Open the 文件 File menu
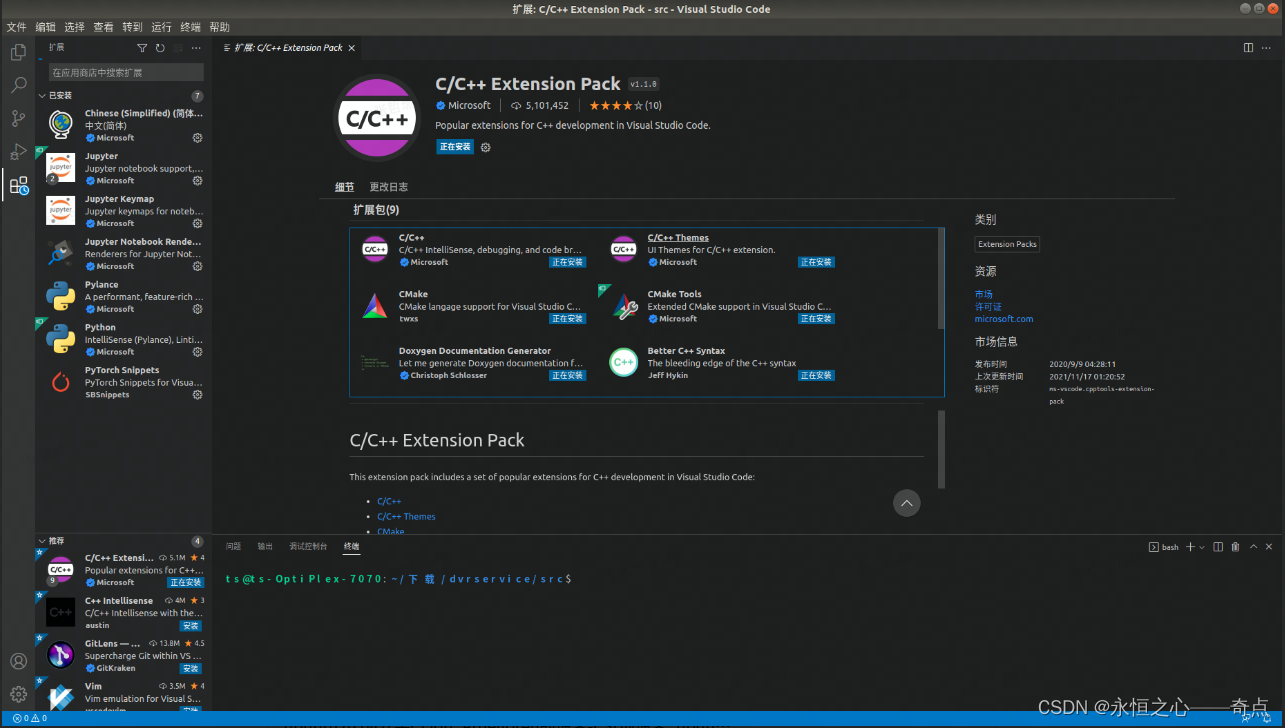The image size is (1285, 728). click(16, 27)
